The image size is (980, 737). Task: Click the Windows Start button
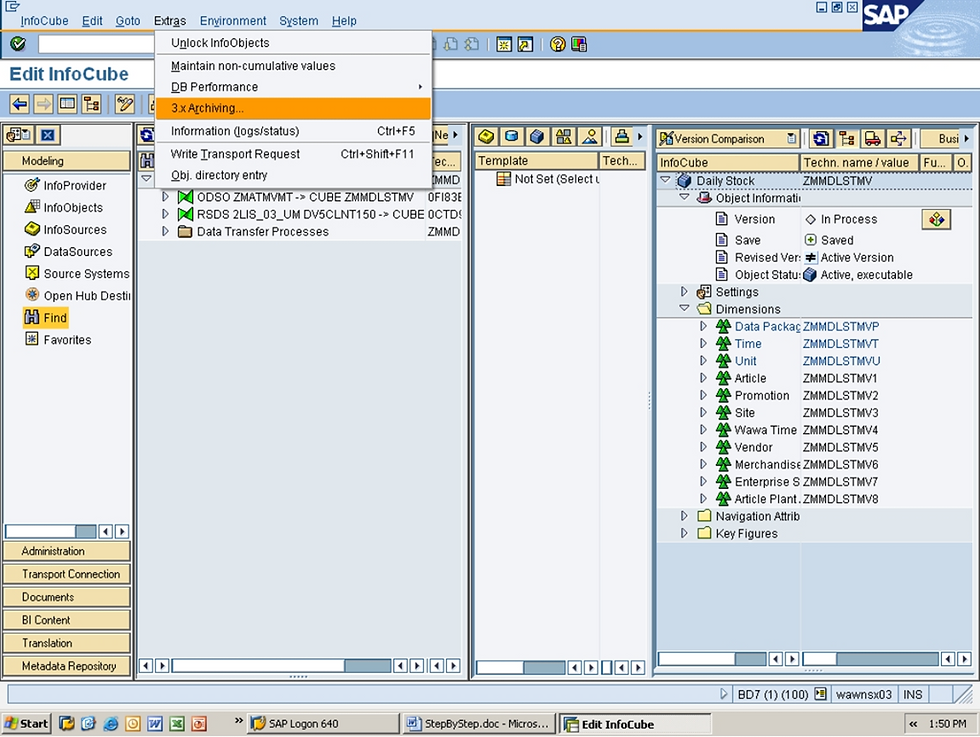[26, 724]
